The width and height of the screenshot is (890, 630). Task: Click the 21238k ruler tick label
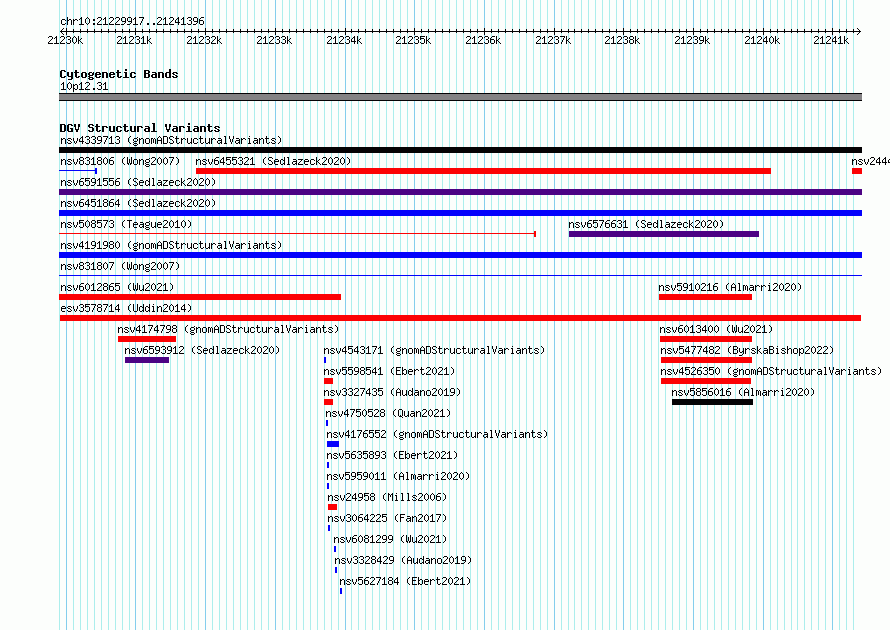622,40
